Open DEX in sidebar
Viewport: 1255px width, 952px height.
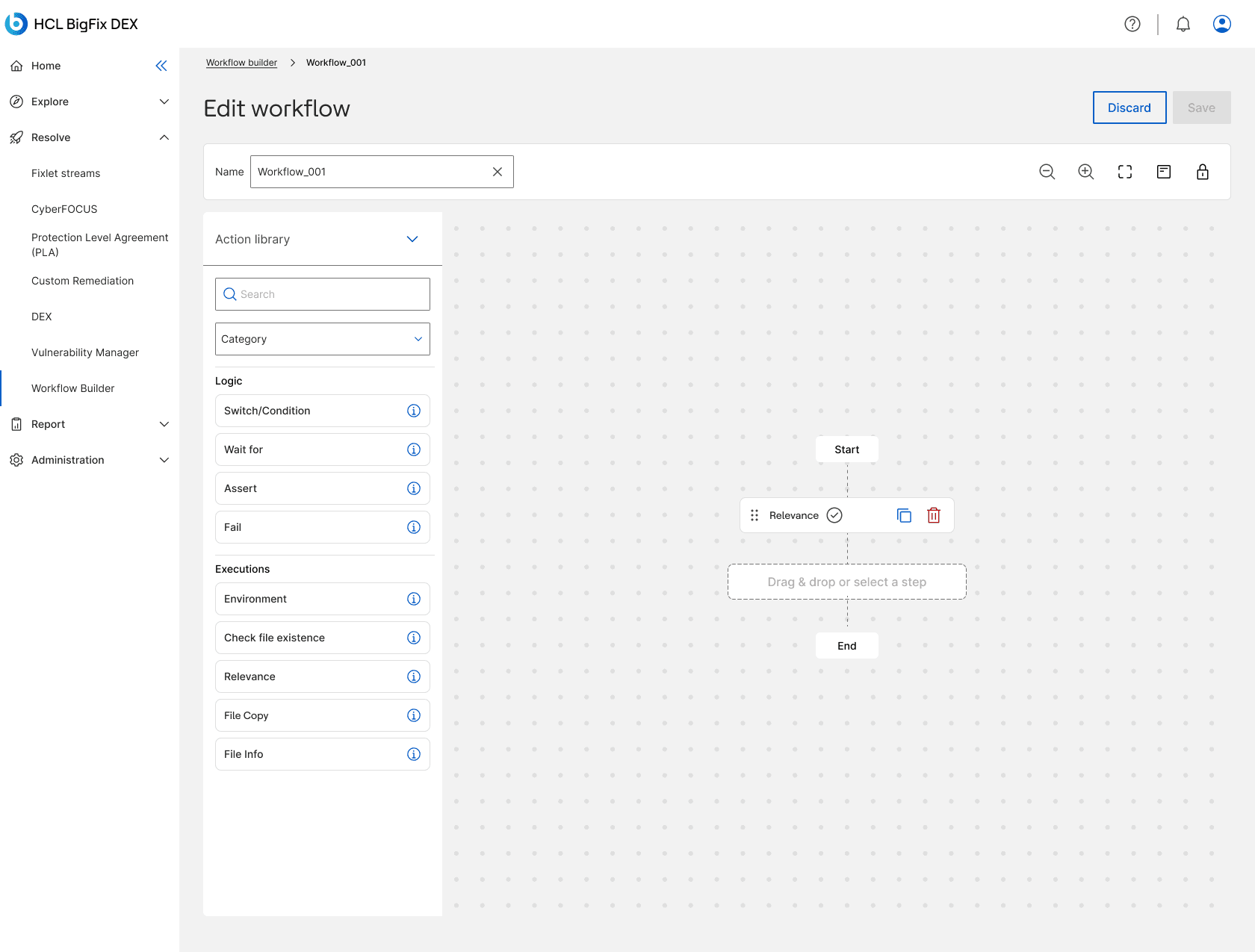(42, 317)
